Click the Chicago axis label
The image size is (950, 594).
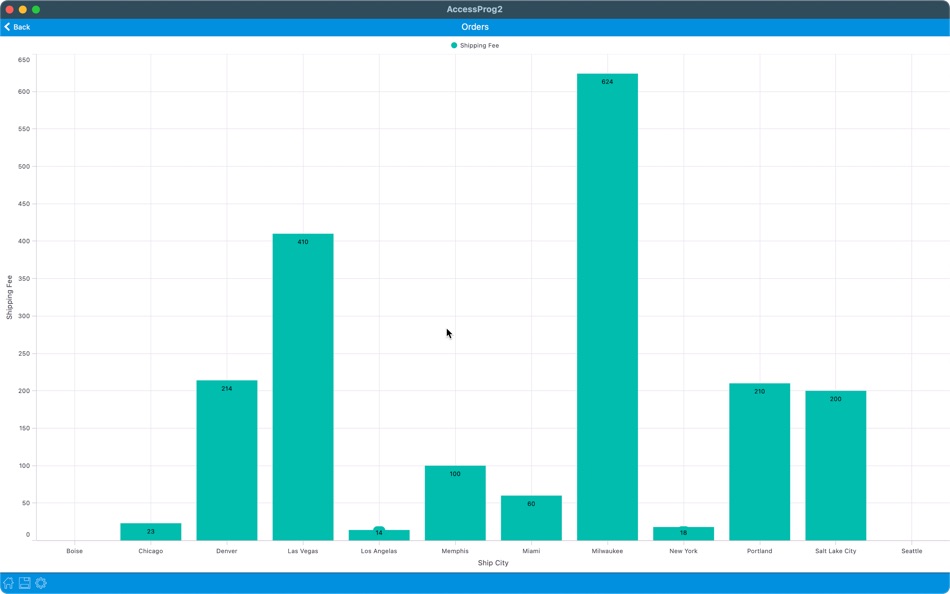151,551
